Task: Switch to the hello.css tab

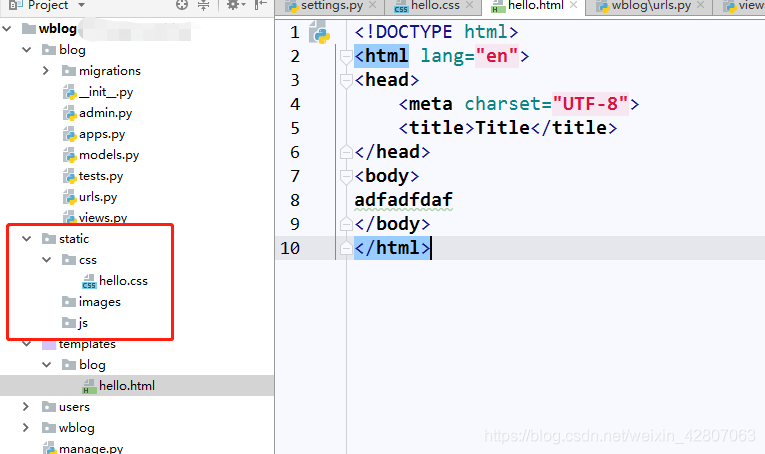Action: click(435, 6)
